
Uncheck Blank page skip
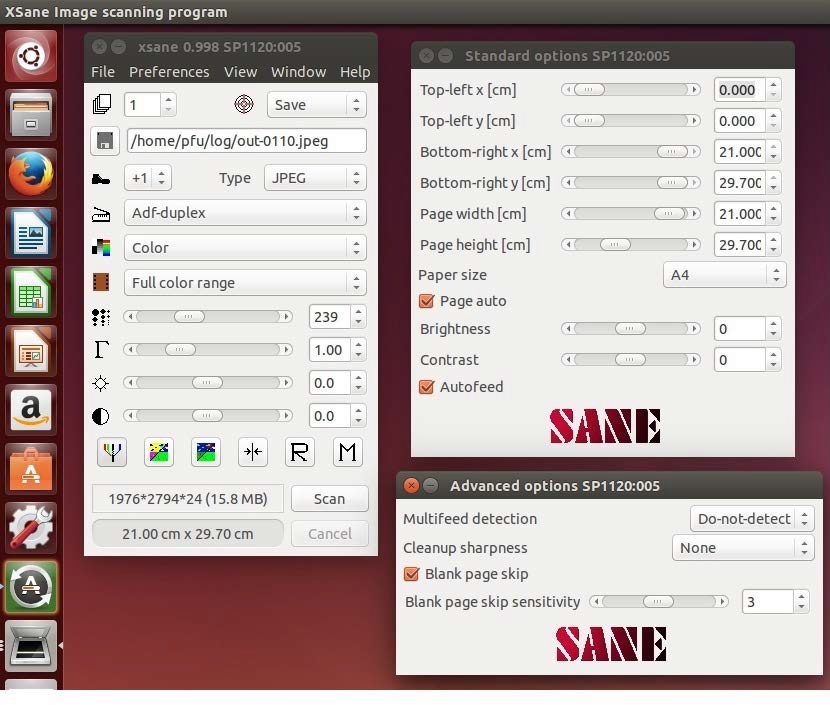[x=412, y=575]
